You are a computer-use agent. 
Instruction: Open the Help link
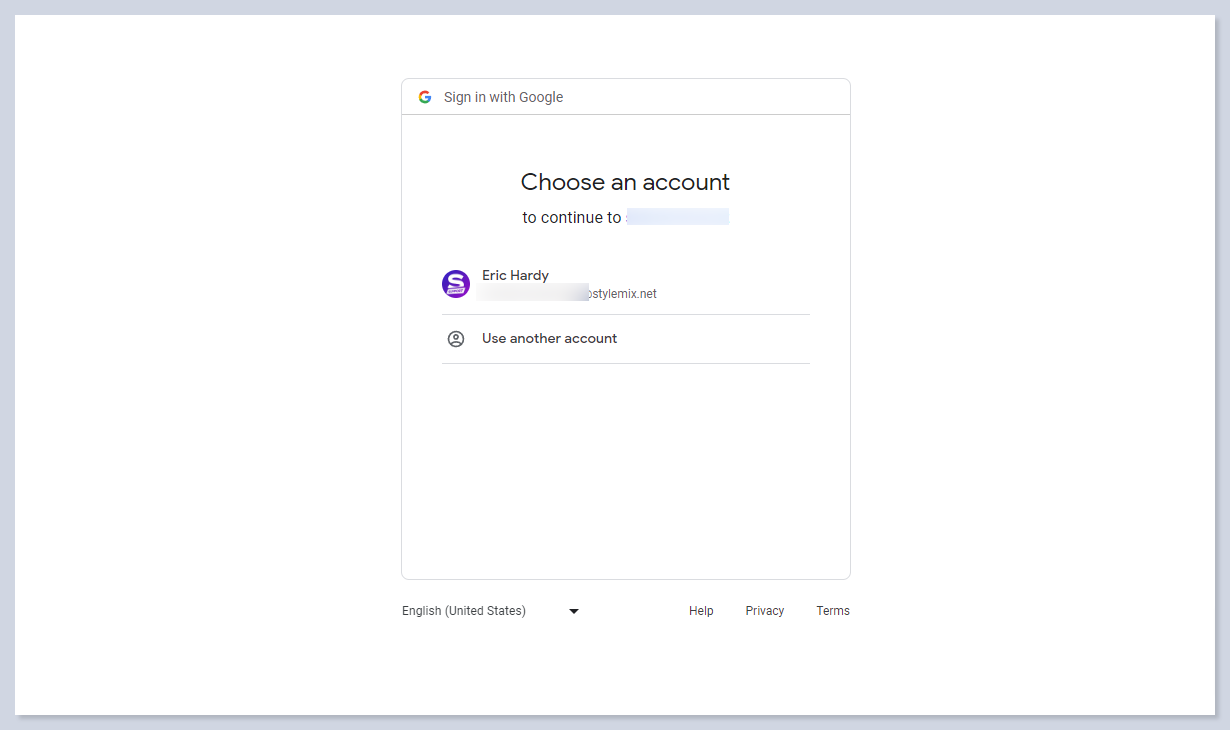click(x=701, y=611)
